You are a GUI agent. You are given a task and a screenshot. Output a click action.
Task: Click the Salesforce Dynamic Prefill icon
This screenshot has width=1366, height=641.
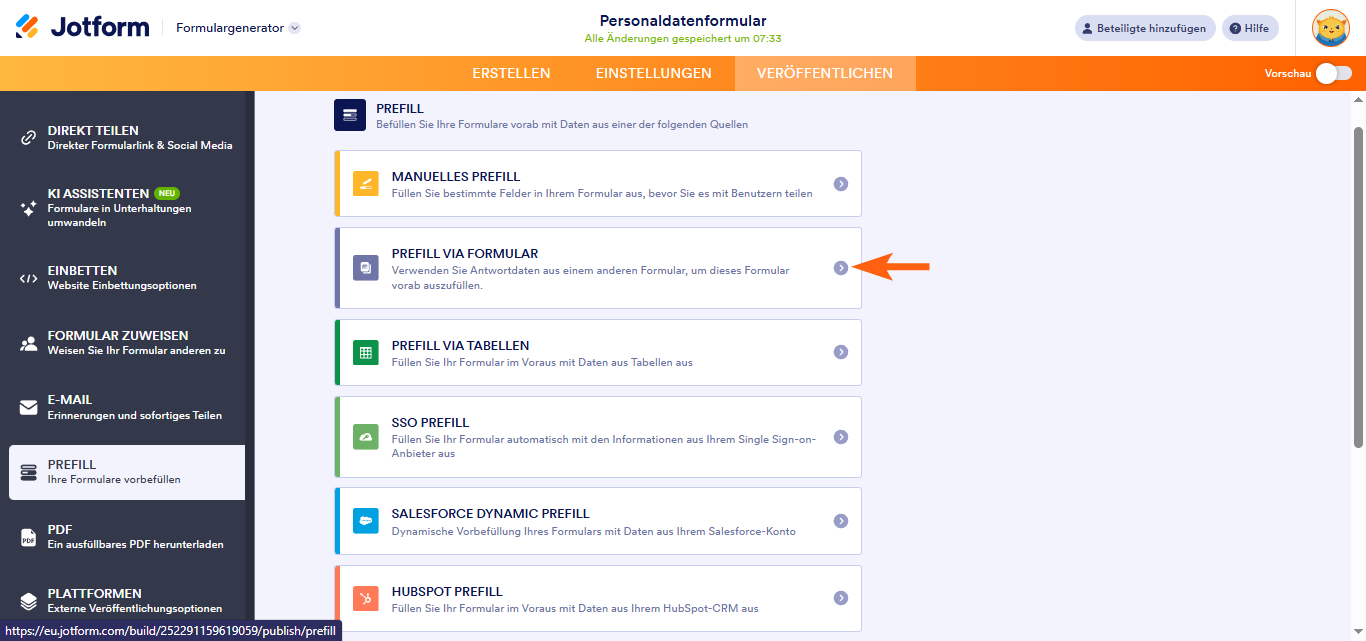point(366,521)
